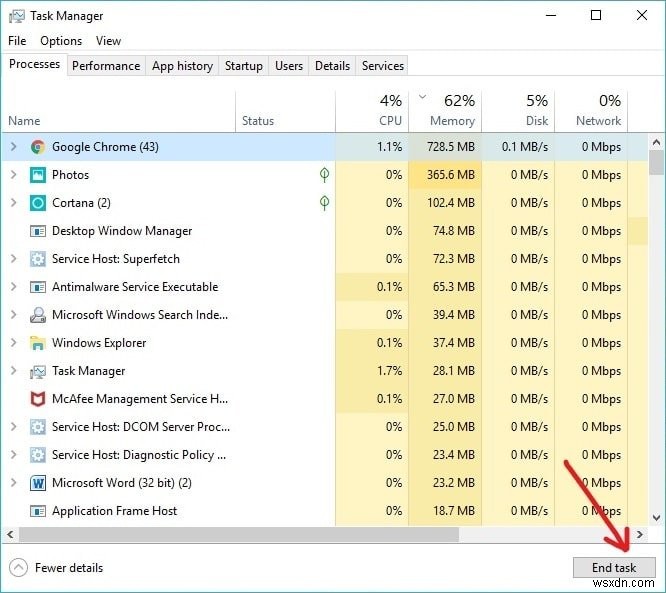Screen dimensions: 666x593
Task: Click the Google Chrome process icon
Action: pyautogui.click(x=38, y=147)
